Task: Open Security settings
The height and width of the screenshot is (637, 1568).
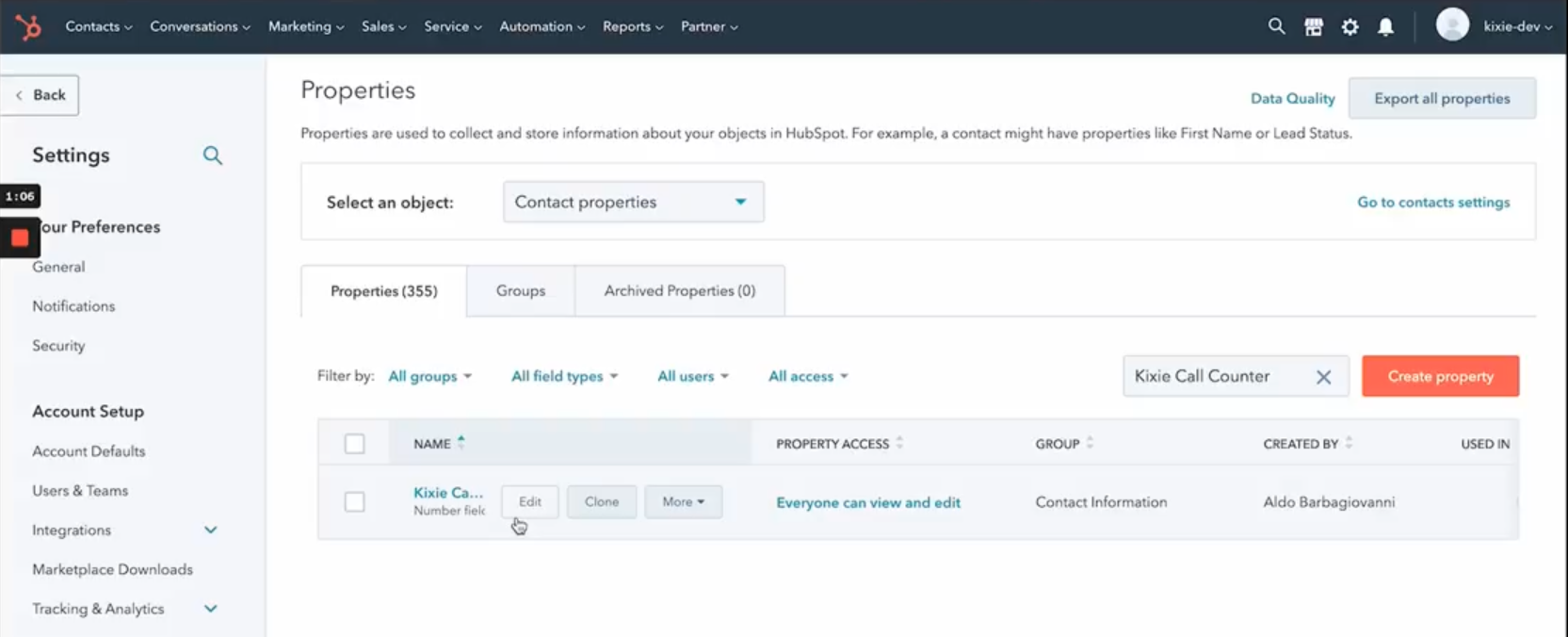Action: click(58, 347)
